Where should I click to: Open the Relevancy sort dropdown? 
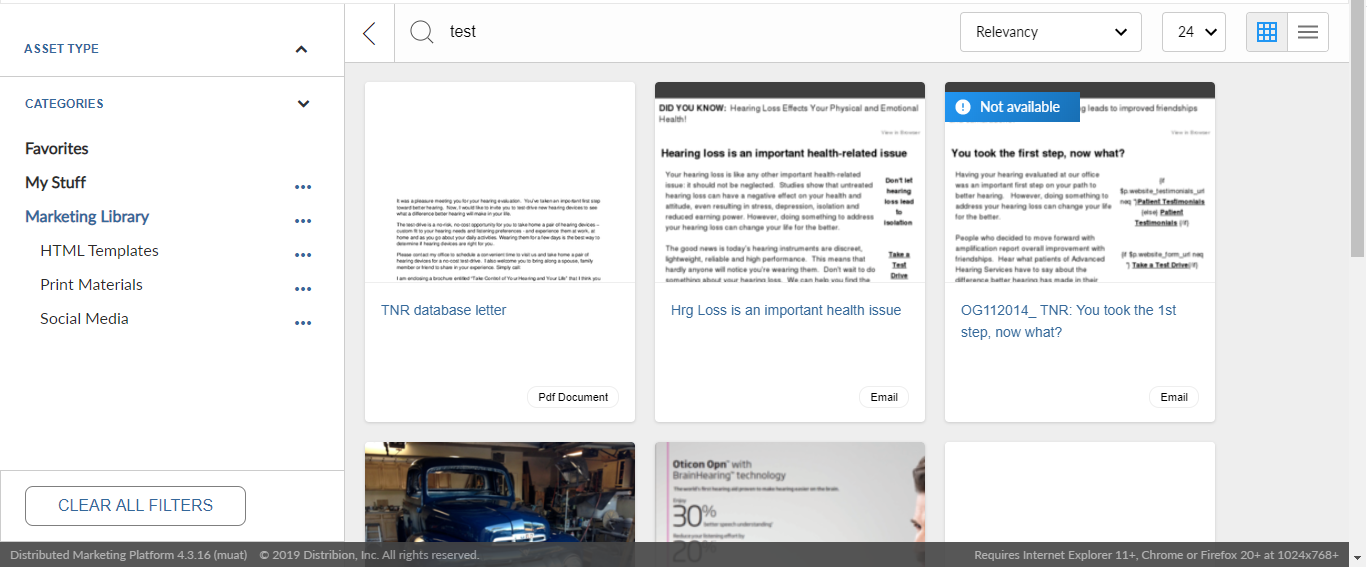[1051, 32]
